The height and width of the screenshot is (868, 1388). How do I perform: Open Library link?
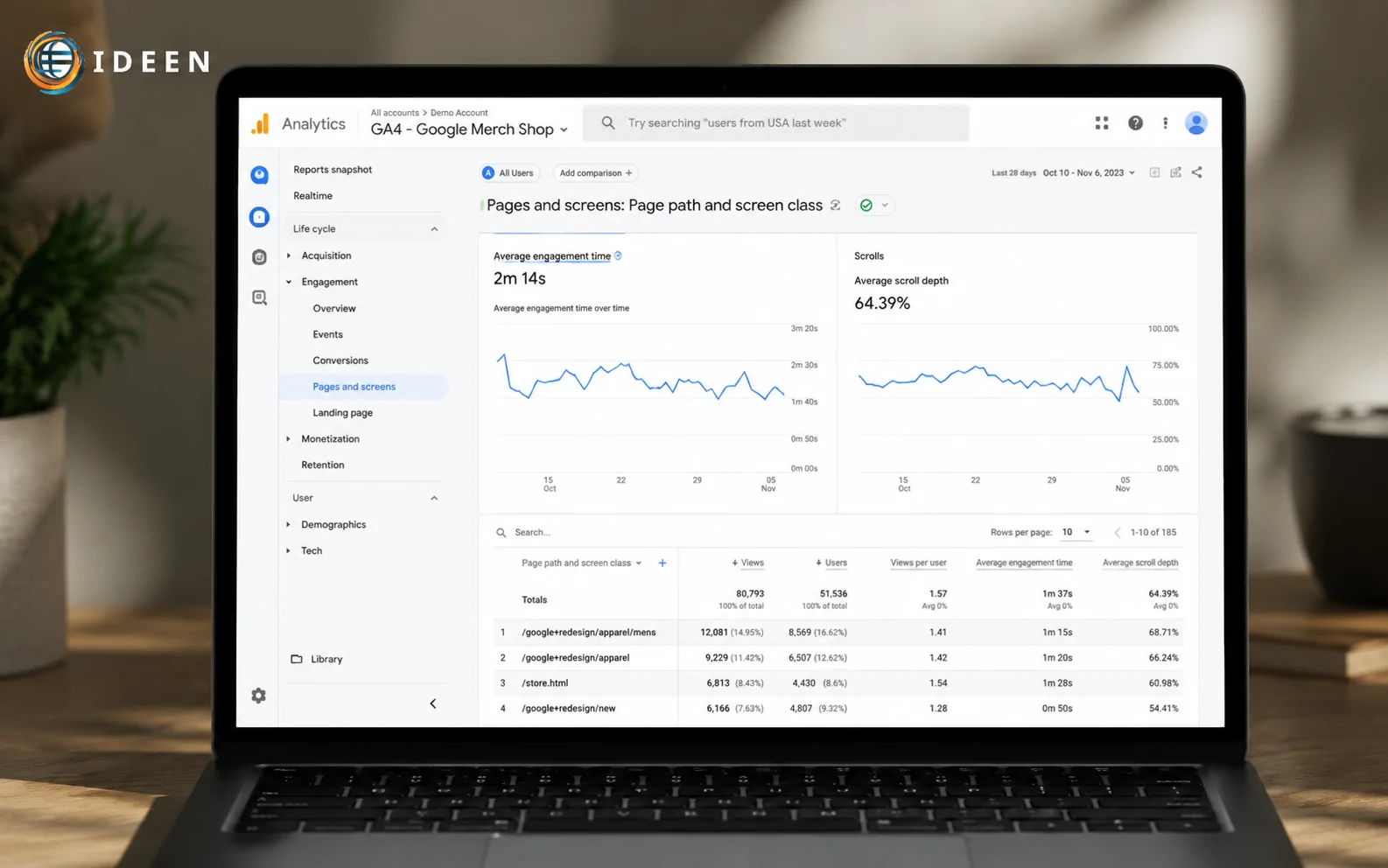[326, 659]
